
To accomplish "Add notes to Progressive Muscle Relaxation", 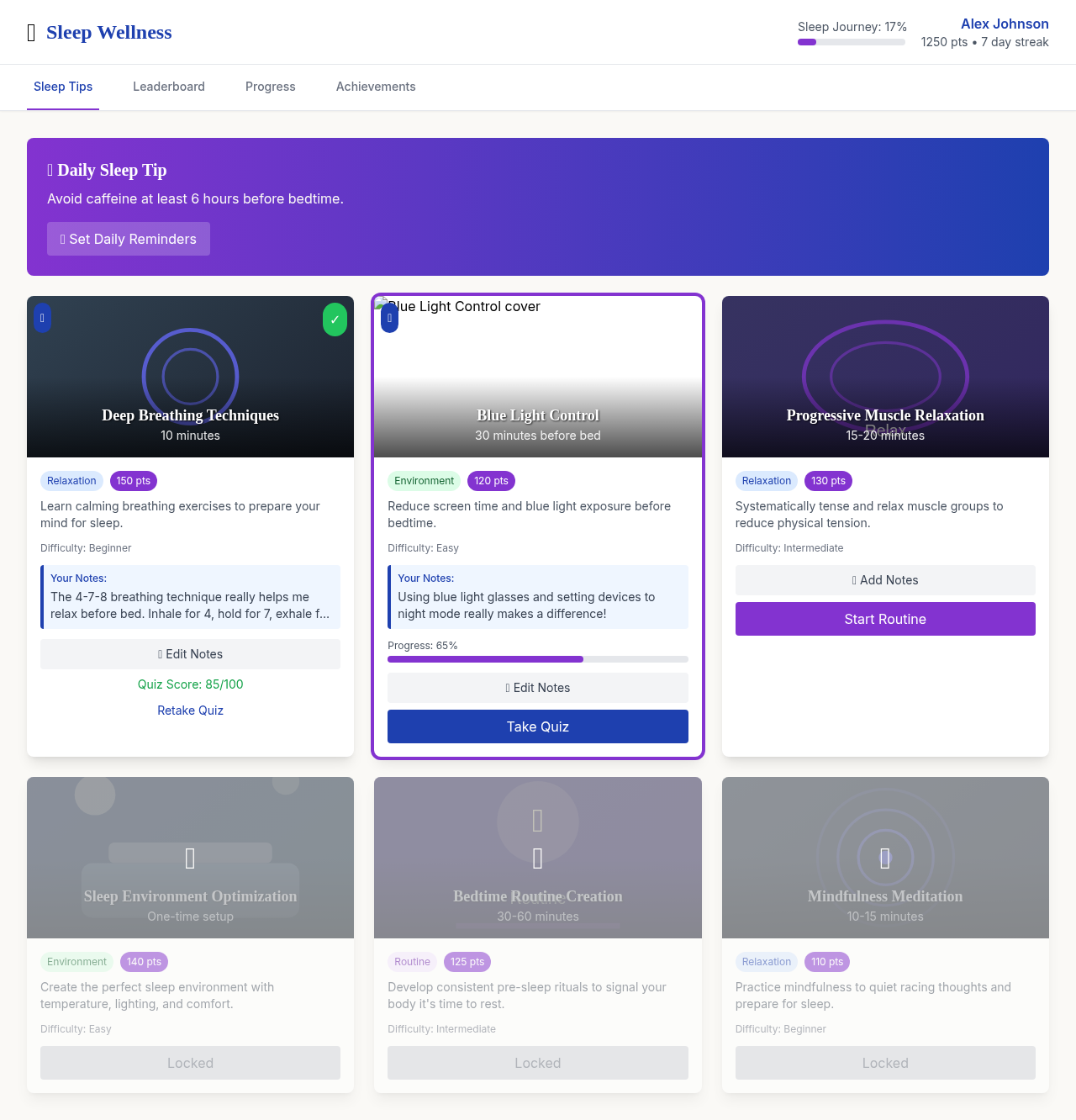I will coord(885,580).
